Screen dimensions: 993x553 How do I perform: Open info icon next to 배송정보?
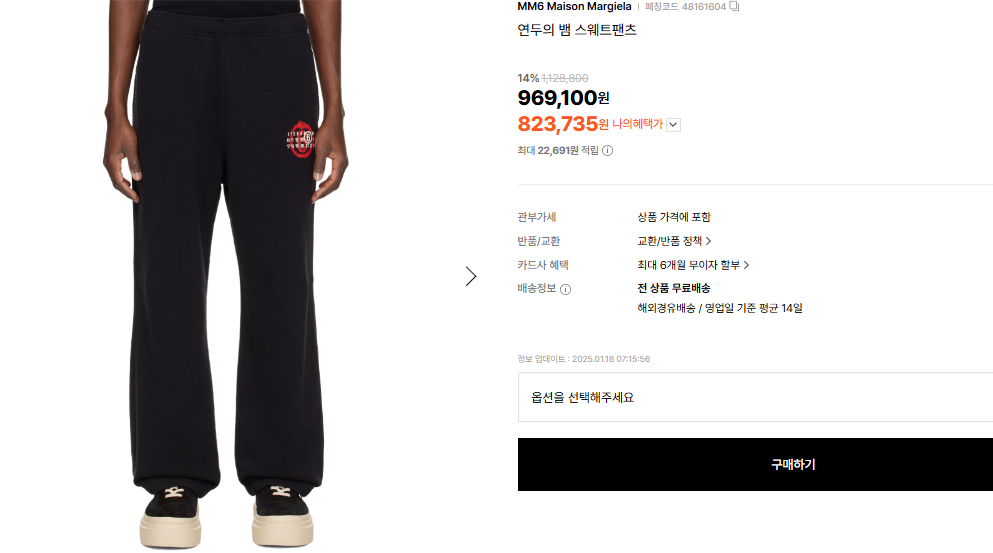pos(566,289)
